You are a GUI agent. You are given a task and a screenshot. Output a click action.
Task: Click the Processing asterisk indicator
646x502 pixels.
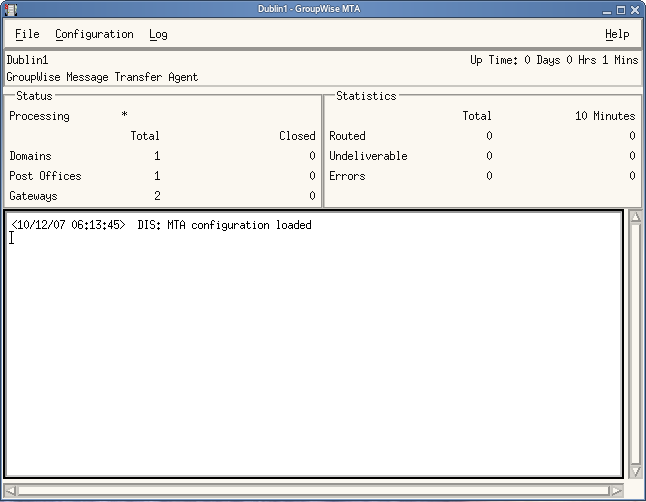(x=124, y=114)
